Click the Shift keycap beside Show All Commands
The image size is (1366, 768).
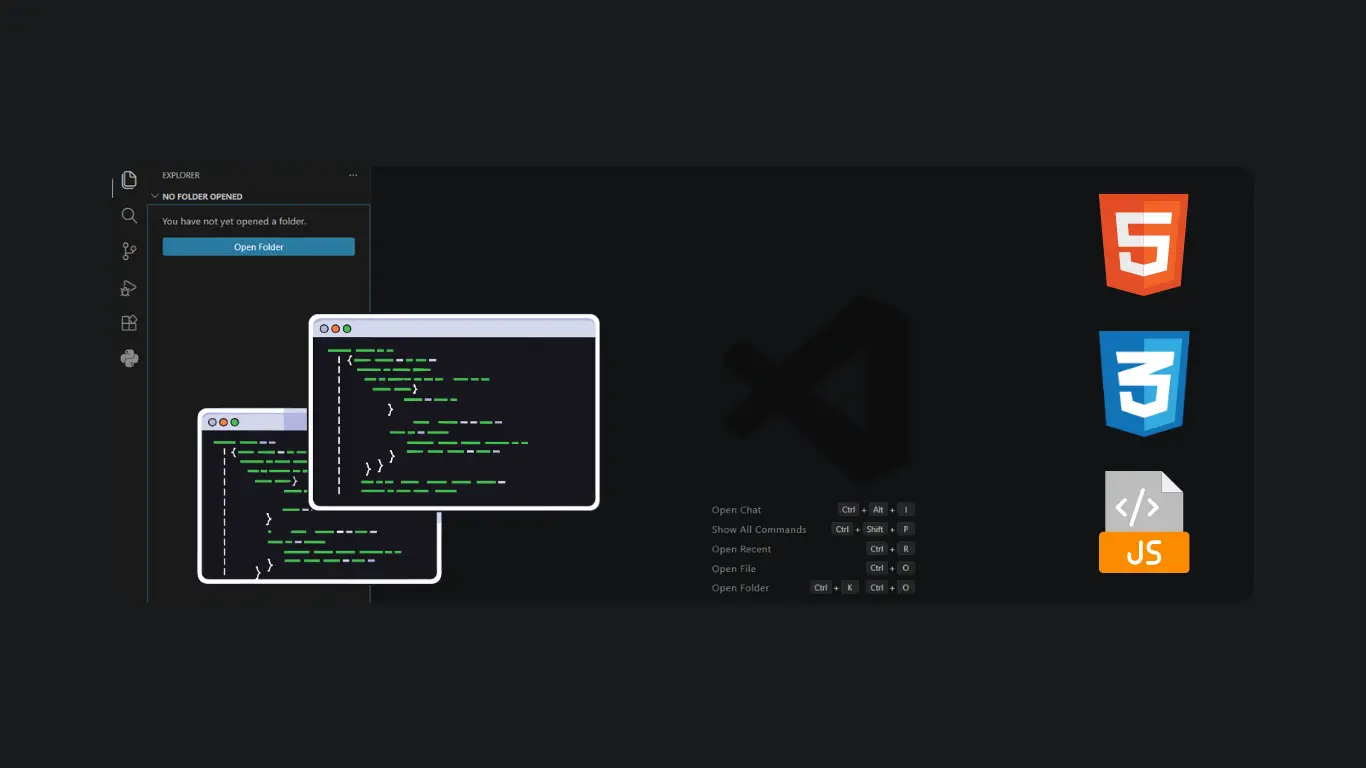(875, 529)
